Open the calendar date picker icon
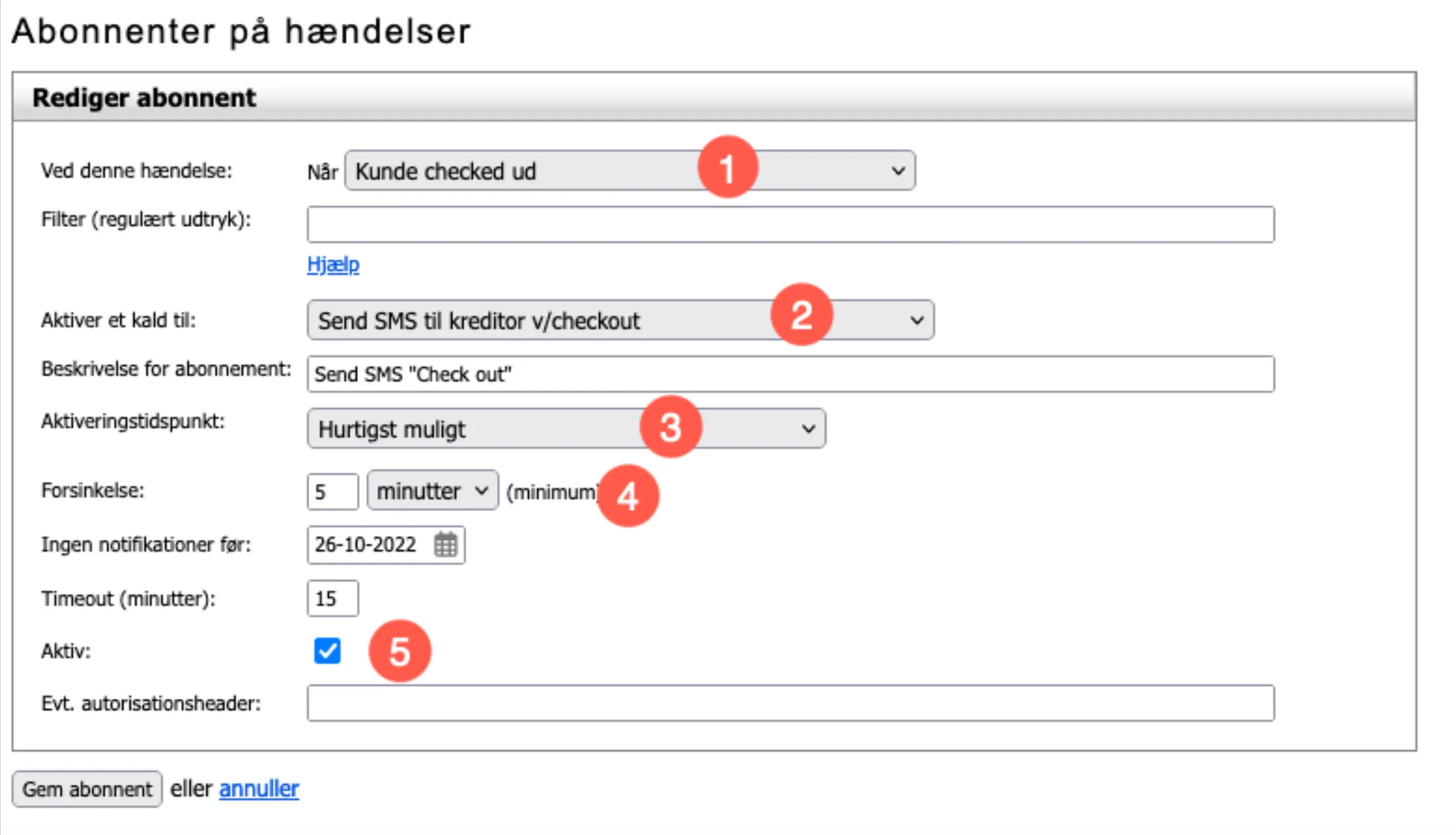This screenshot has height=835, width=1456. point(445,545)
